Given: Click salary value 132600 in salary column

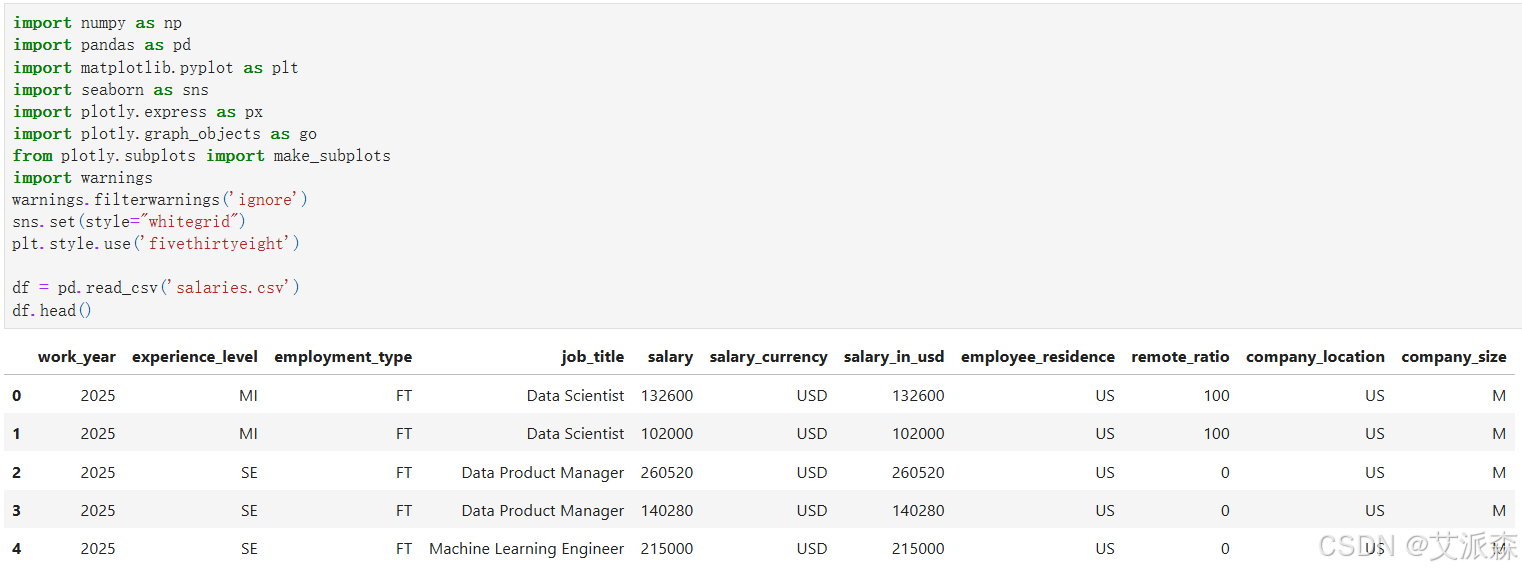Looking at the screenshot, I should click(x=667, y=396).
